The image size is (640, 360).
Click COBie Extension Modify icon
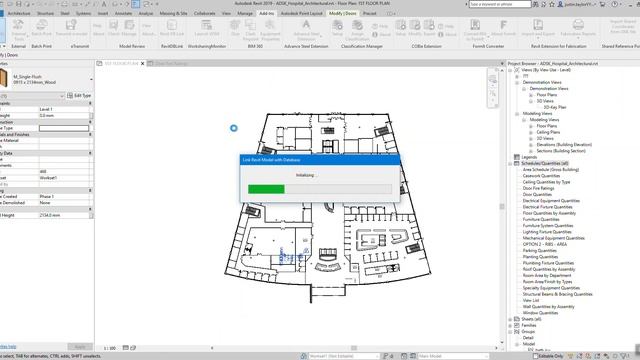pos(415,28)
